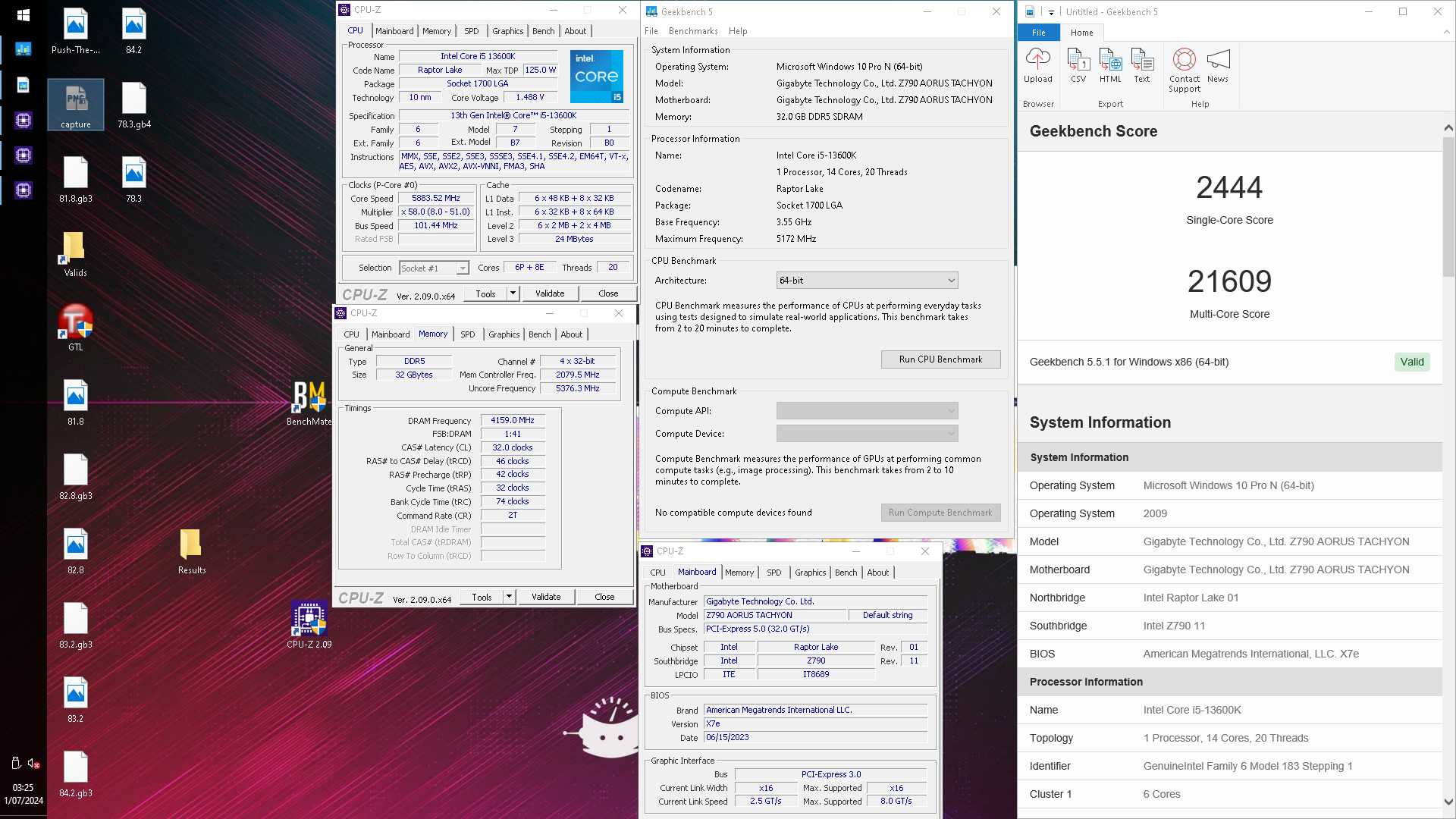Viewport: 1456px width, 819px height.
Task: Open the Benchmarks menu in Geekbench 5
Action: pos(693,31)
